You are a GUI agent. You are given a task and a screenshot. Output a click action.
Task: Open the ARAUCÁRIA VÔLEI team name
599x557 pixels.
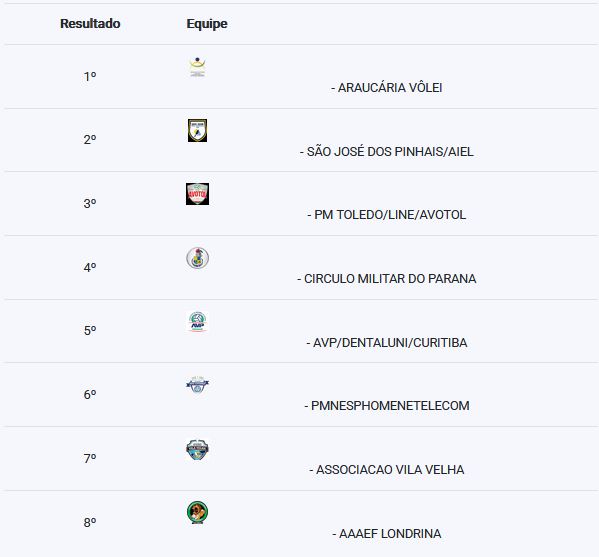(390, 88)
